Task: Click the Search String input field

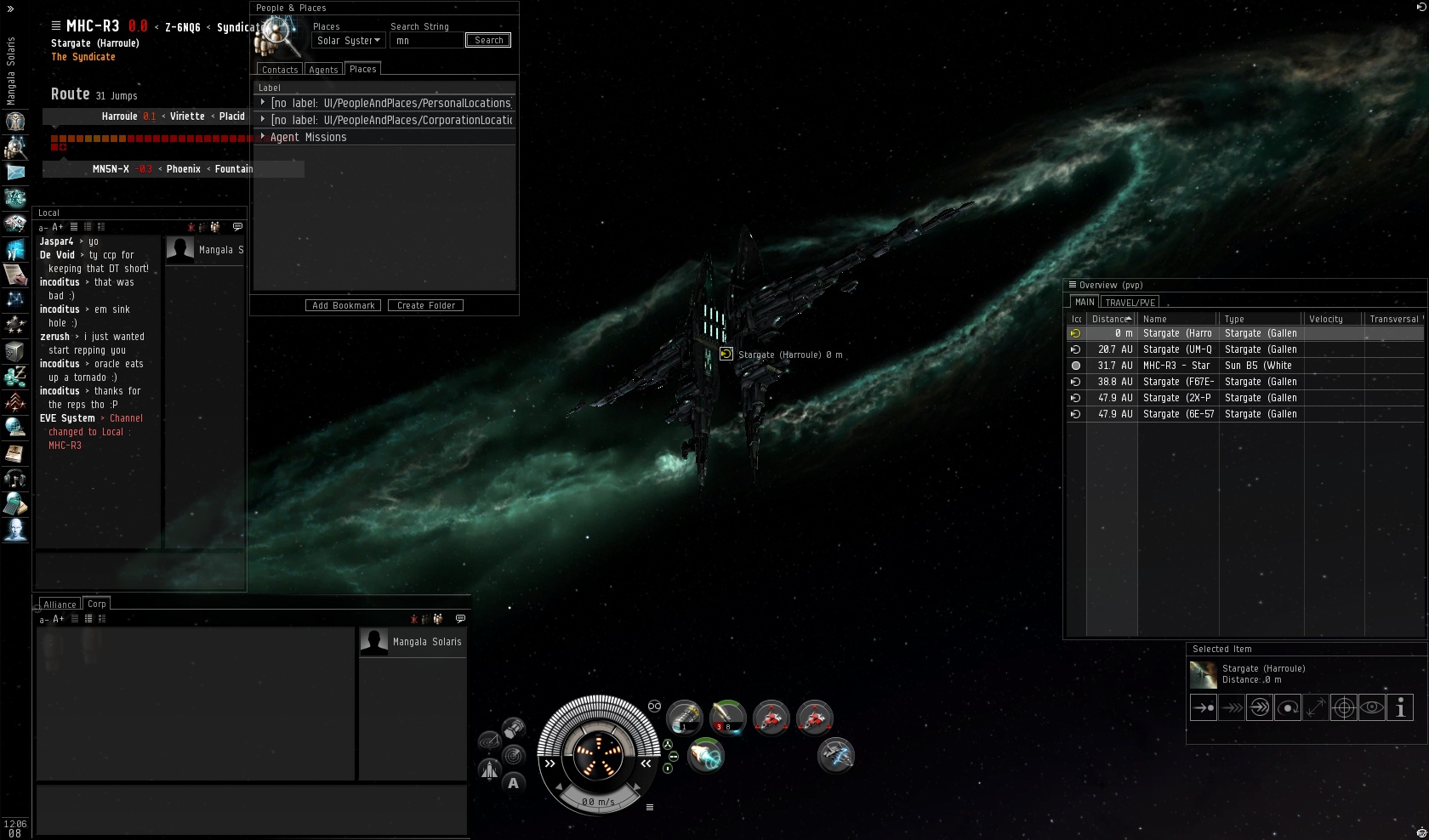Action: (428, 41)
